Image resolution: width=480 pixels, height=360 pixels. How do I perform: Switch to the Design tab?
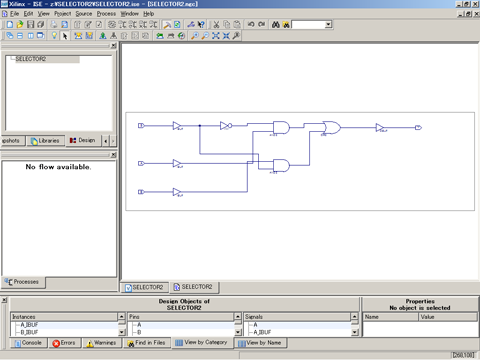[82, 140]
